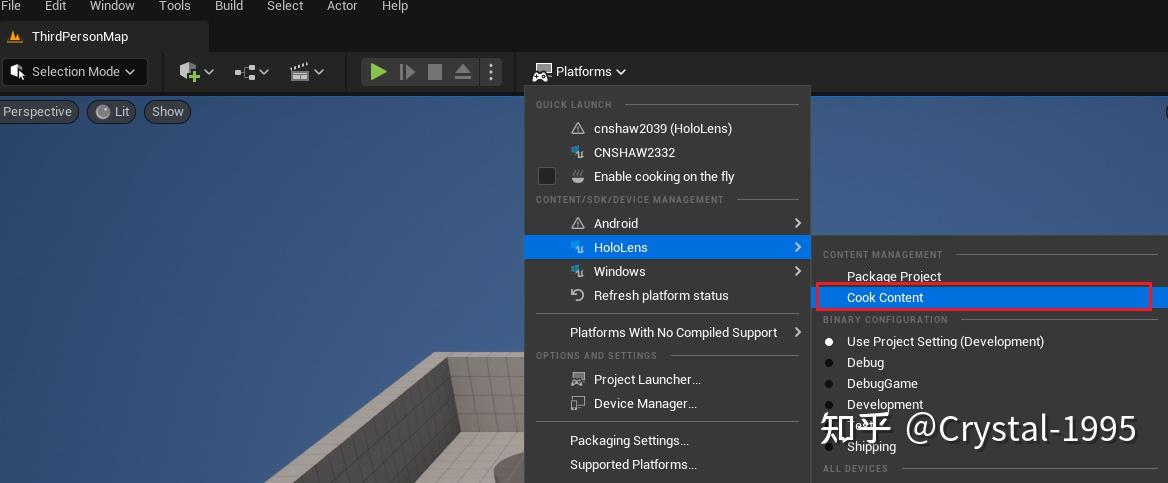Click the cinematics clapperboard icon
This screenshot has width=1168, height=483.
tap(299, 72)
